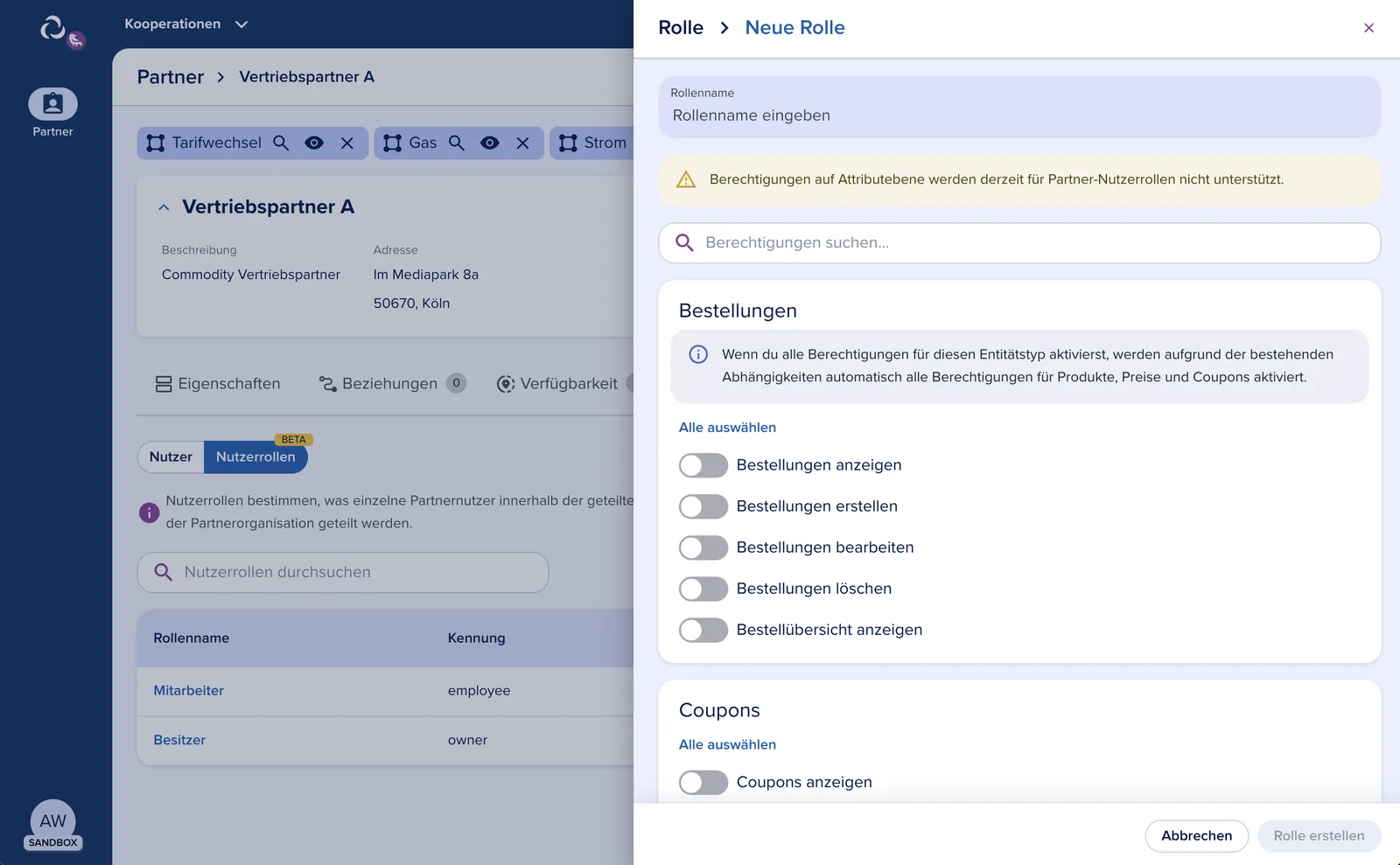Enable the Bestellungen anzeigen toggle
The height and width of the screenshot is (865, 1400).
703,465
